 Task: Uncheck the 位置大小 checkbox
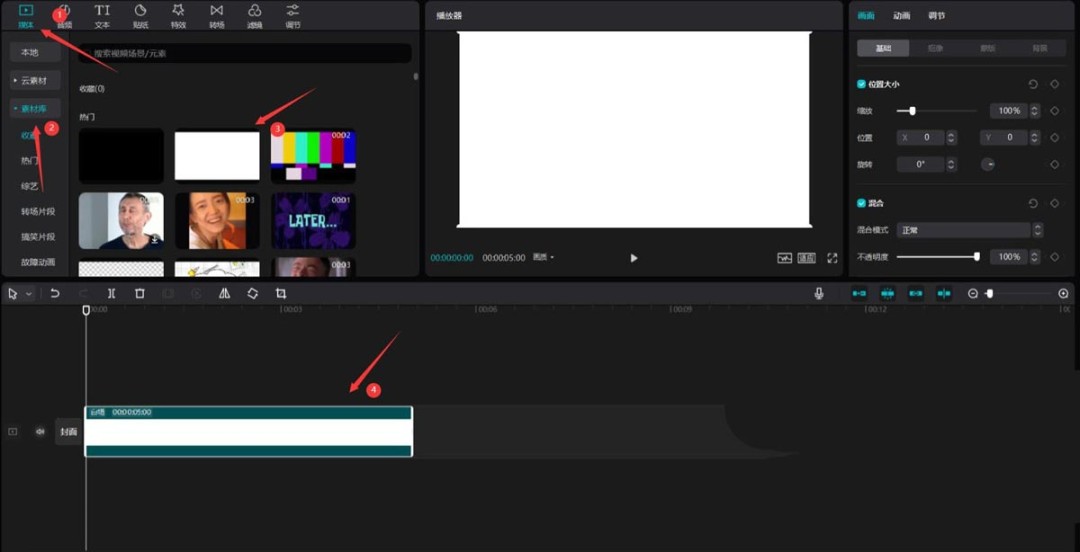point(862,85)
